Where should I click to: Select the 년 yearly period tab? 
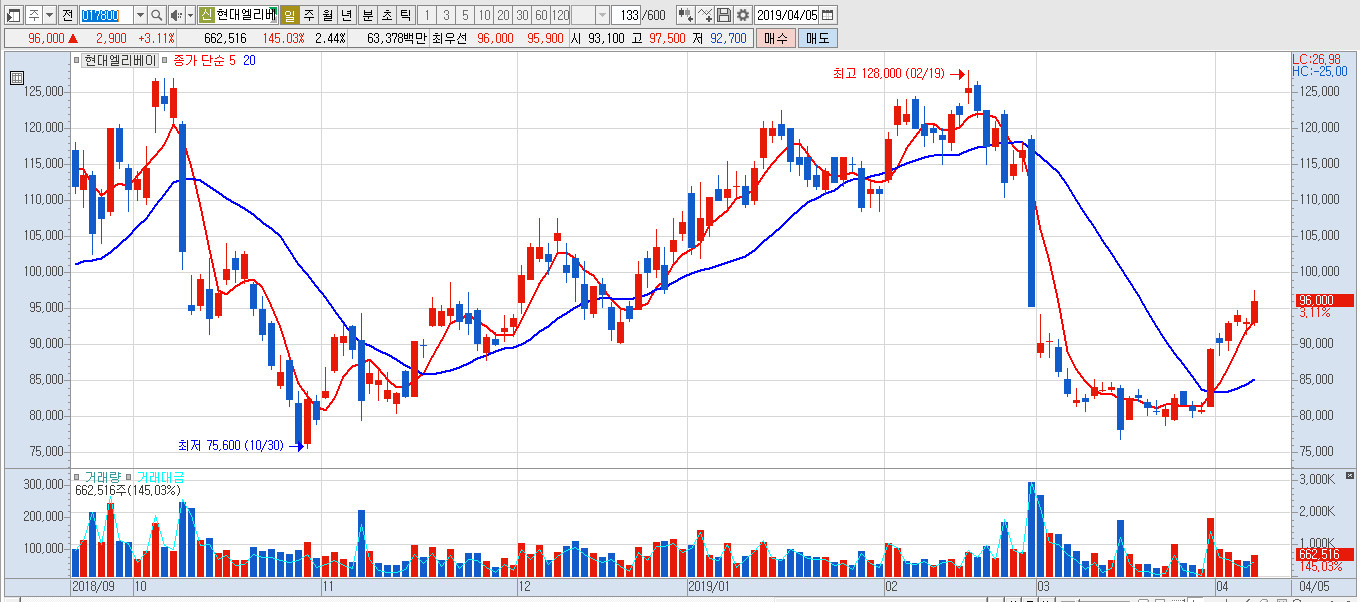pyautogui.click(x=346, y=15)
